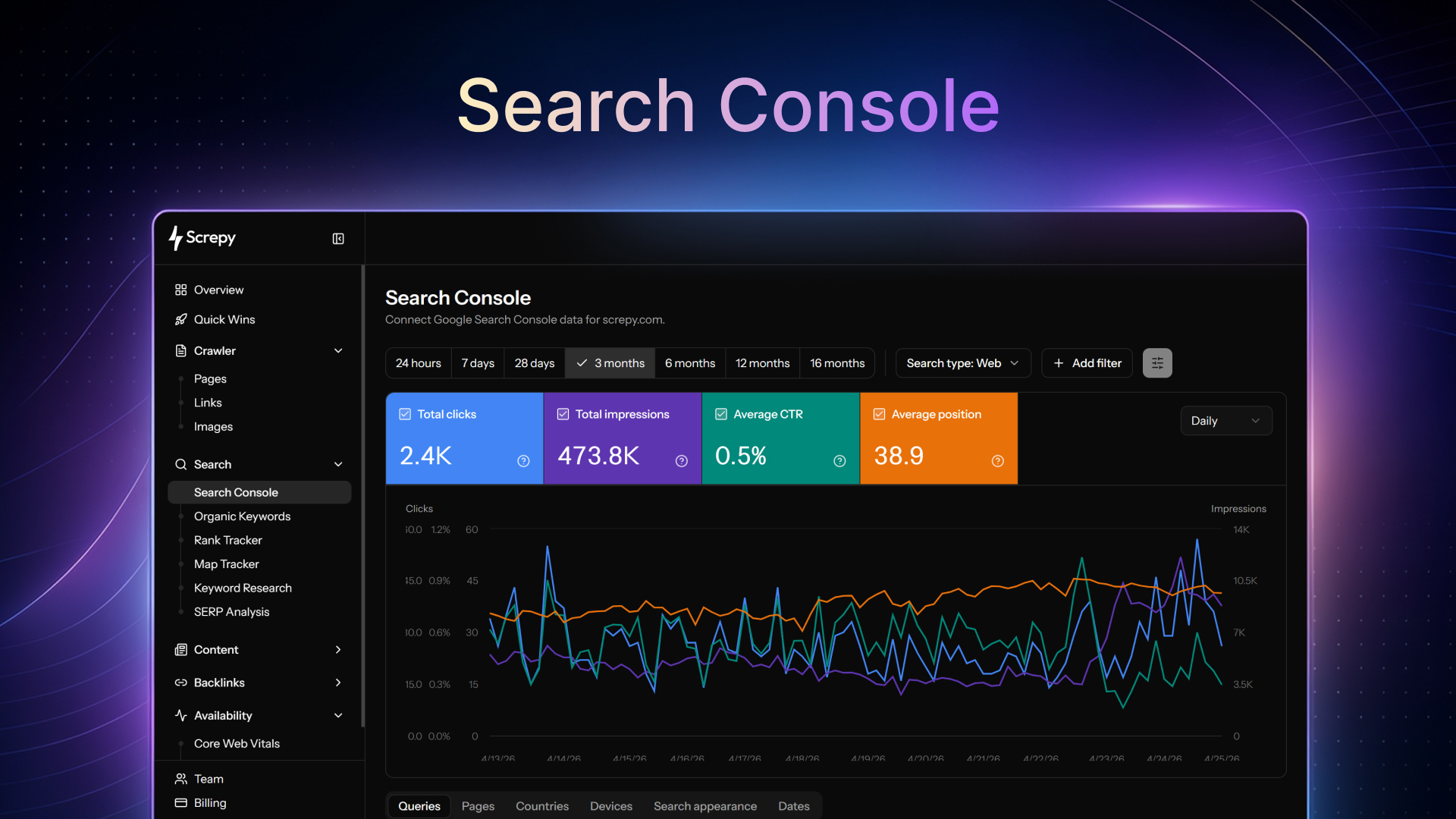The height and width of the screenshot is (819, 1456).
Task: Select Search Console in sidebar
Action: point(259,492)
